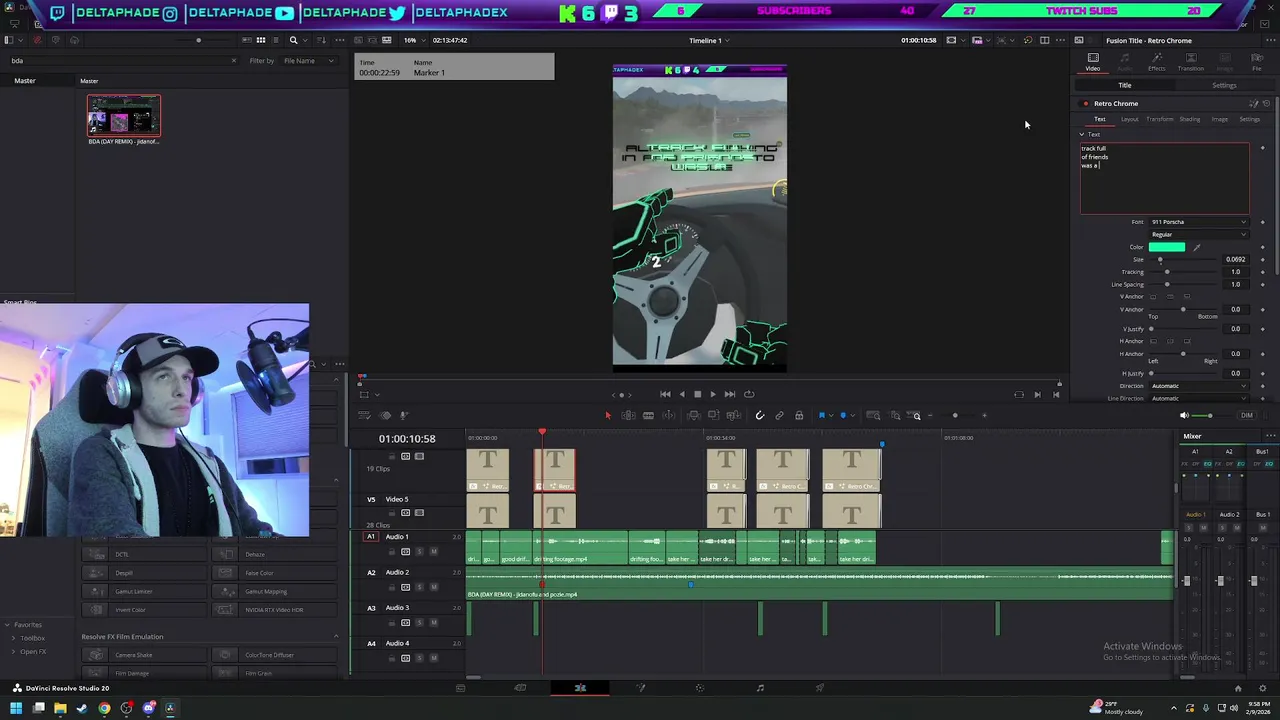
Task: Add a keyframe for the Size parameter
Action: click(x=1262, y=260)
